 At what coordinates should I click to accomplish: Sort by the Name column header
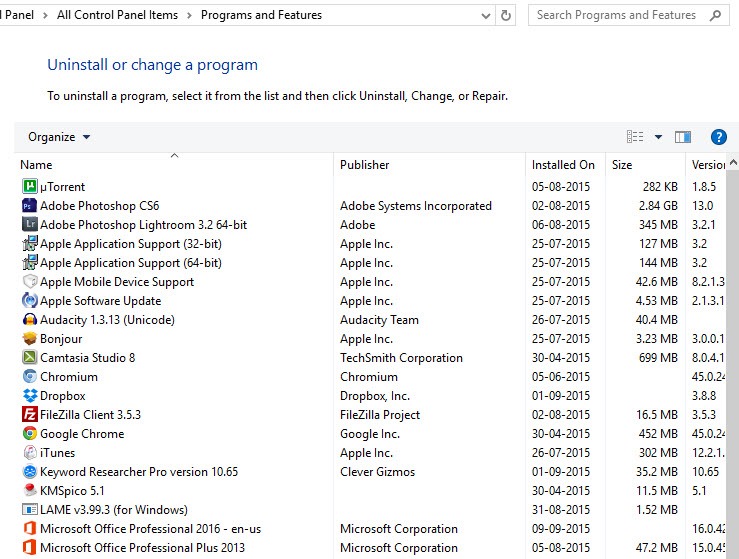coord(174,164)
